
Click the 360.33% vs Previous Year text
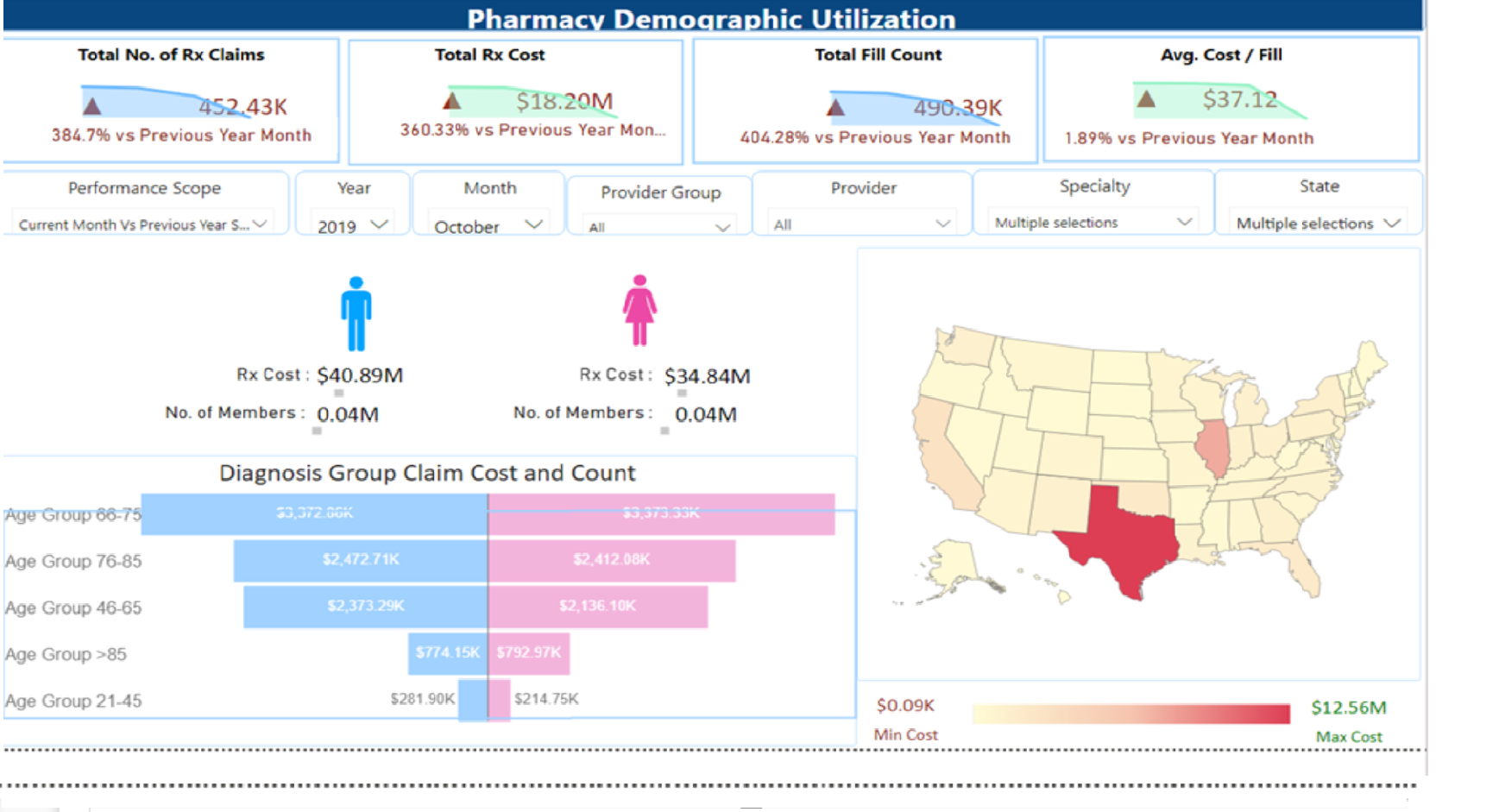point(532,130)
